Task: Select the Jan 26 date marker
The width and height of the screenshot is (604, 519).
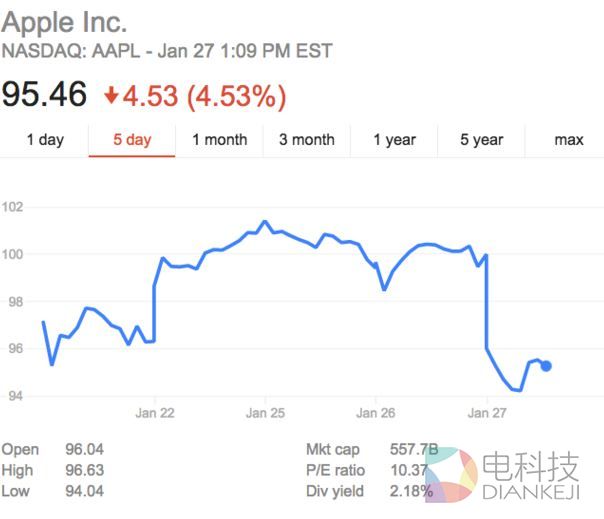Action: pyautogui.click(x=376, y=412)
